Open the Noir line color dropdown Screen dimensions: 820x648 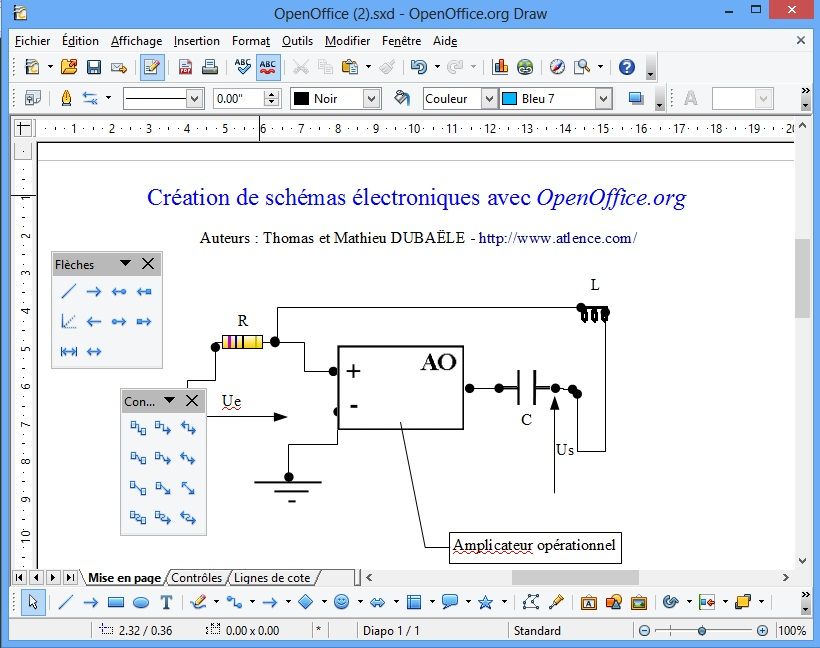(x=371, y=98)
